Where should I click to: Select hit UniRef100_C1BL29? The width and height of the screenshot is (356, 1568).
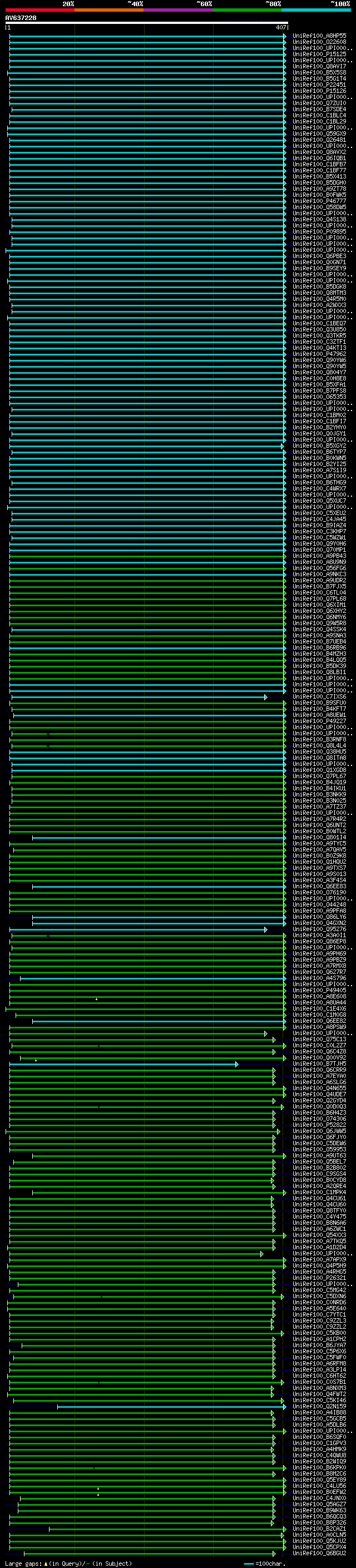[319, 121]
